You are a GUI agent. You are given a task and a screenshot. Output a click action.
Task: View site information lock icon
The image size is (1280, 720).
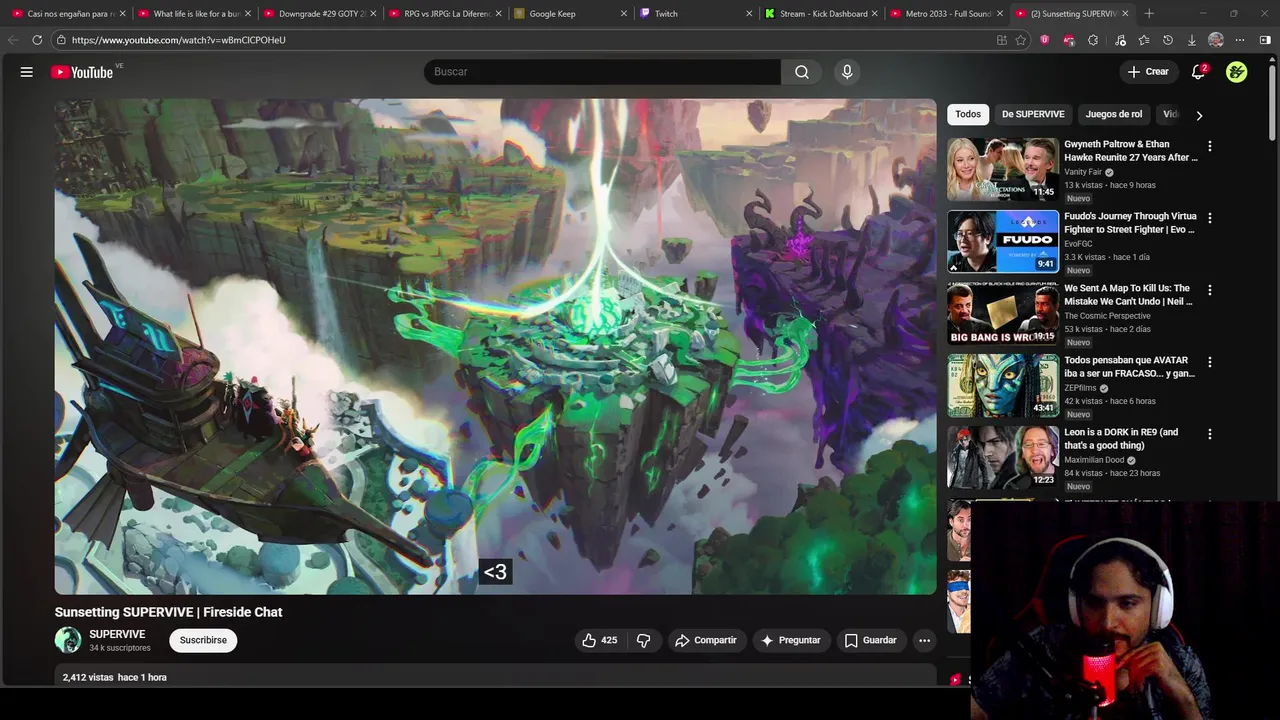click(x=61, y=40)
